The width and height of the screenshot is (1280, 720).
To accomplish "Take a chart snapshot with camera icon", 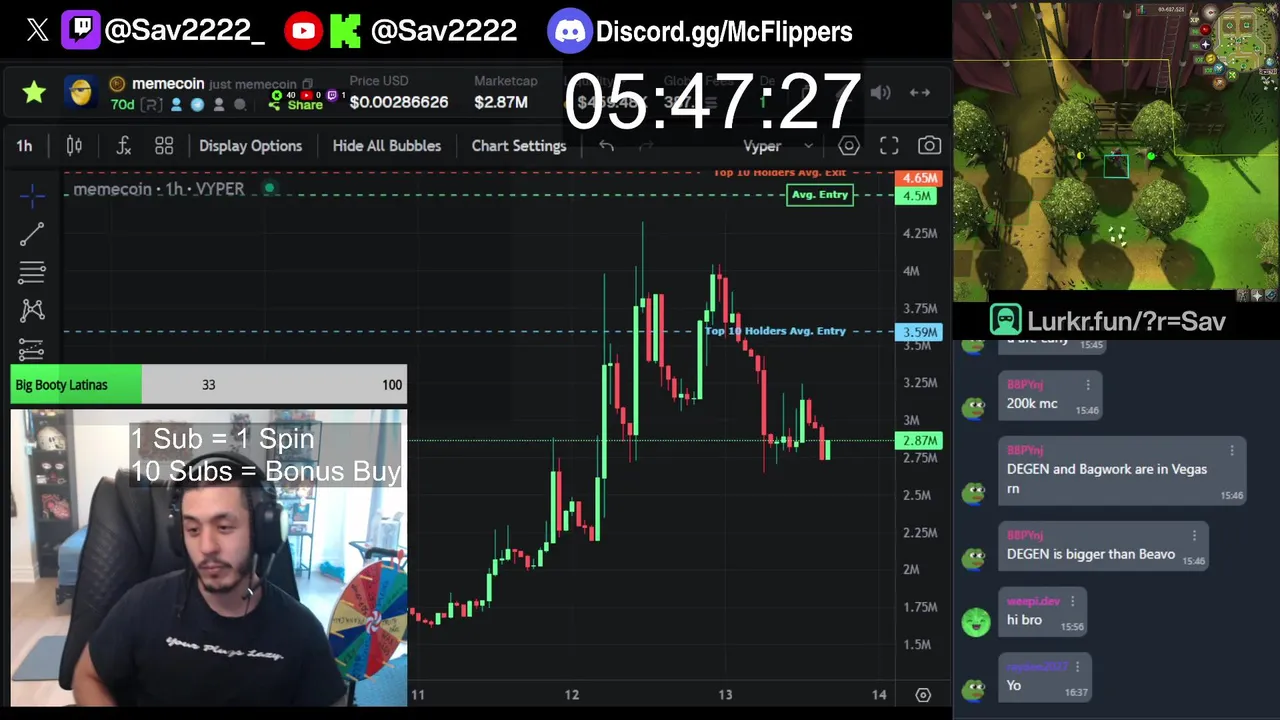I will [929, 146].
